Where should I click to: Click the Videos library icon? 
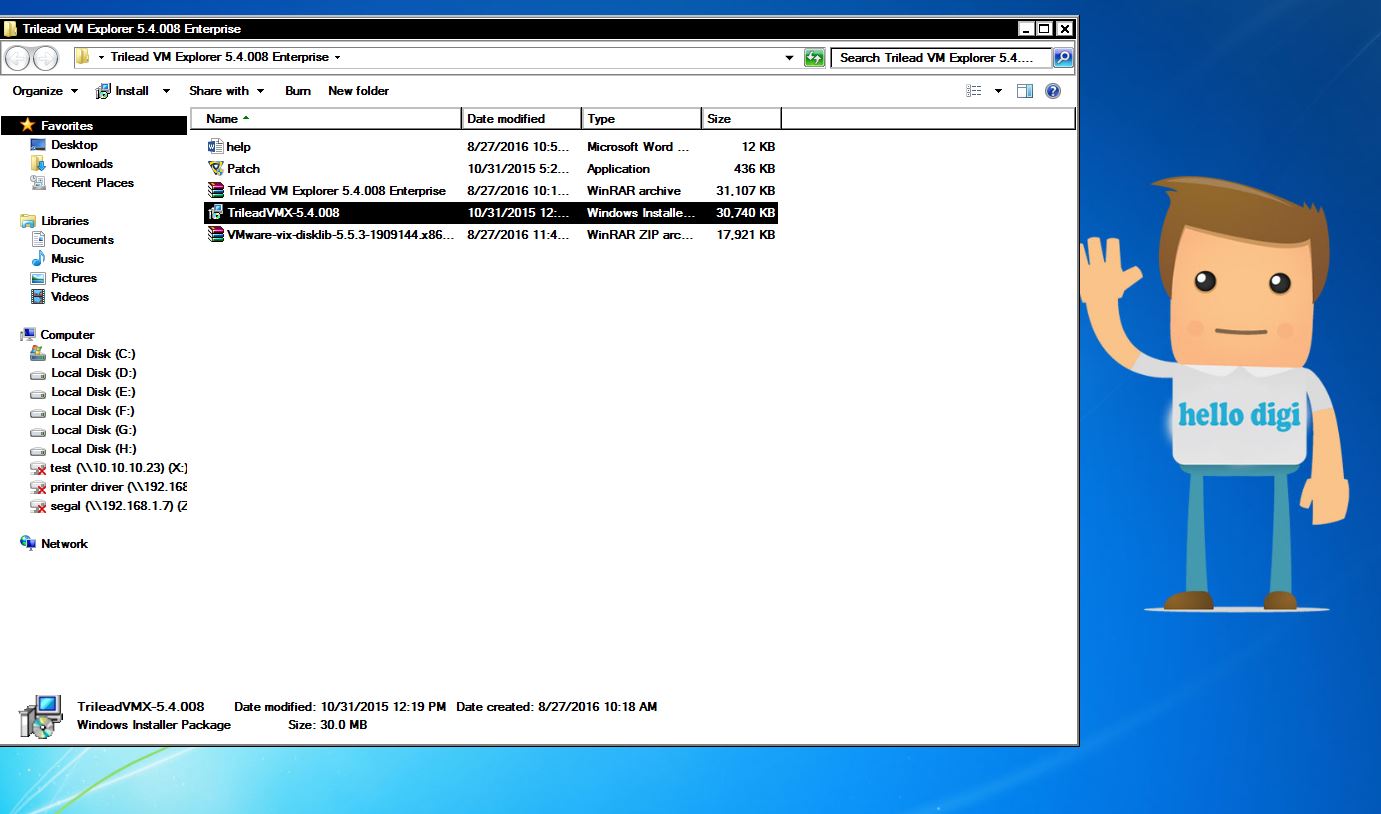(39, 297)
